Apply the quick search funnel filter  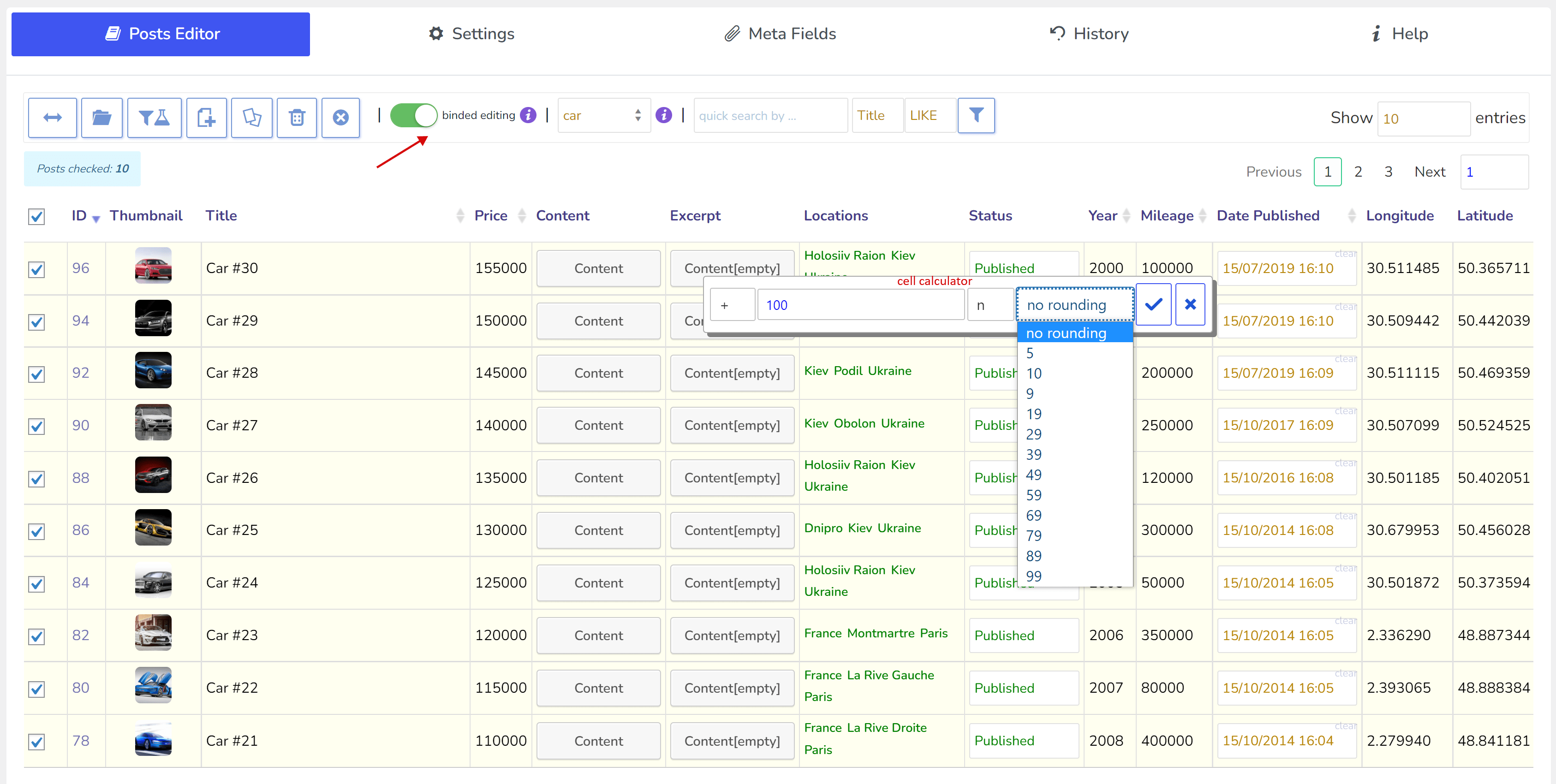976,115
